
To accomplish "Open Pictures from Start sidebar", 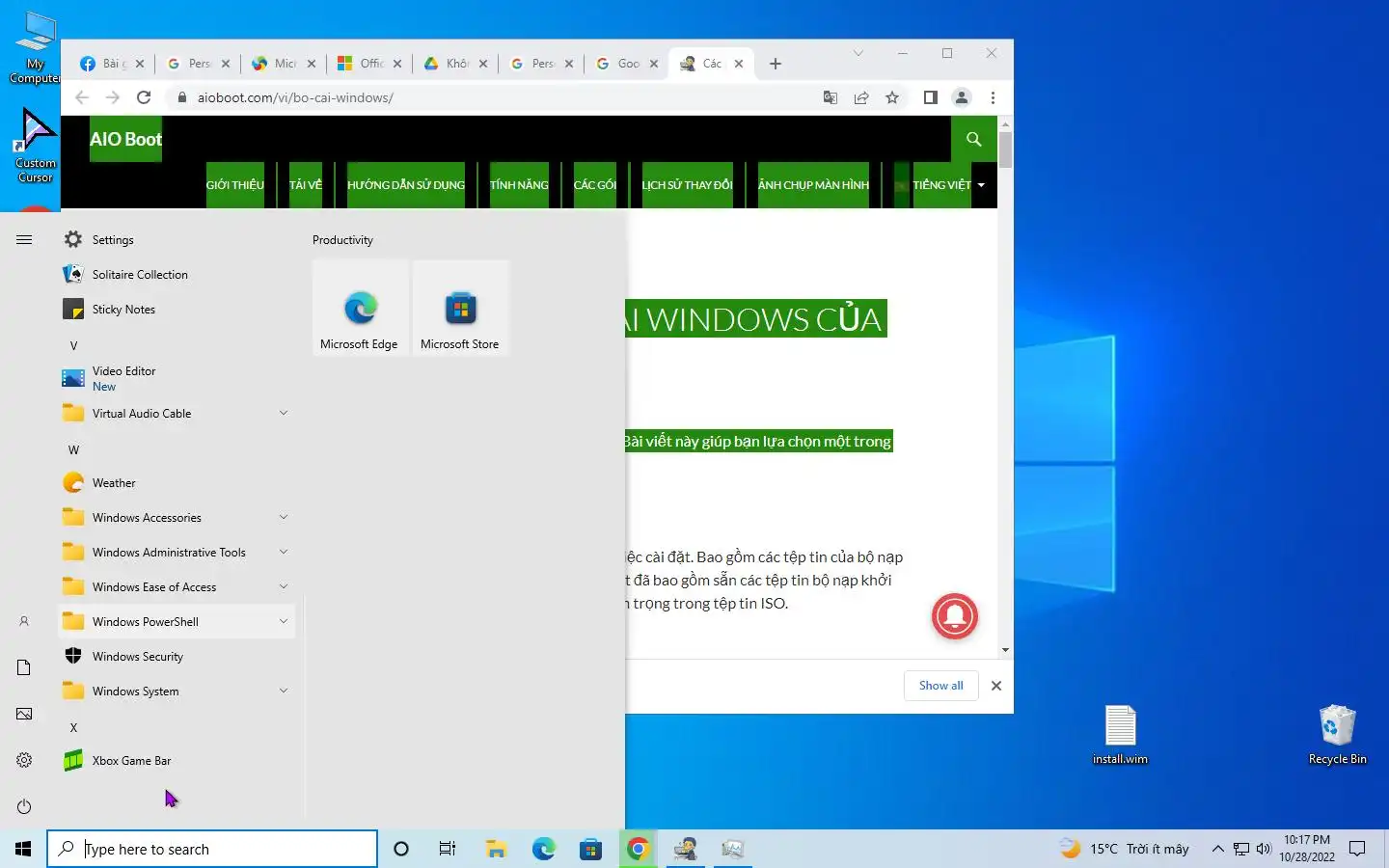I will tap(24, 714).
